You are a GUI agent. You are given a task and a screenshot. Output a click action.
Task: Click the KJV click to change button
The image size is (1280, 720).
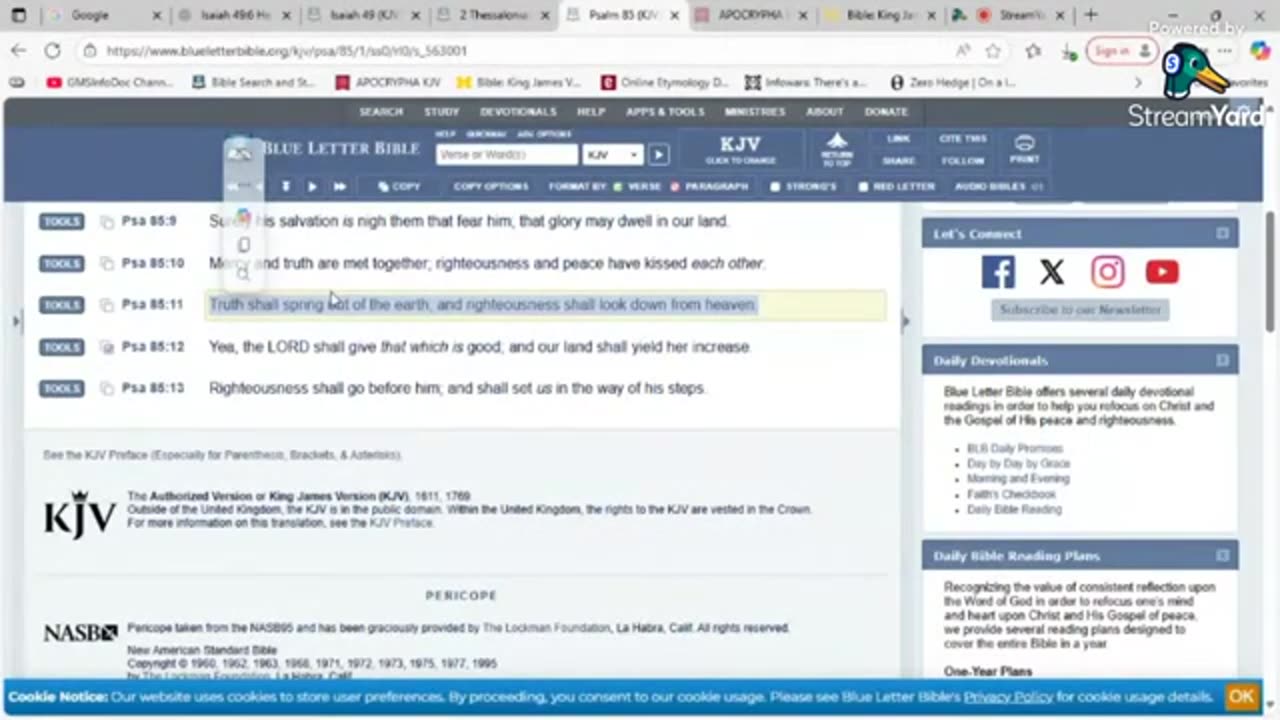[740, 150]
